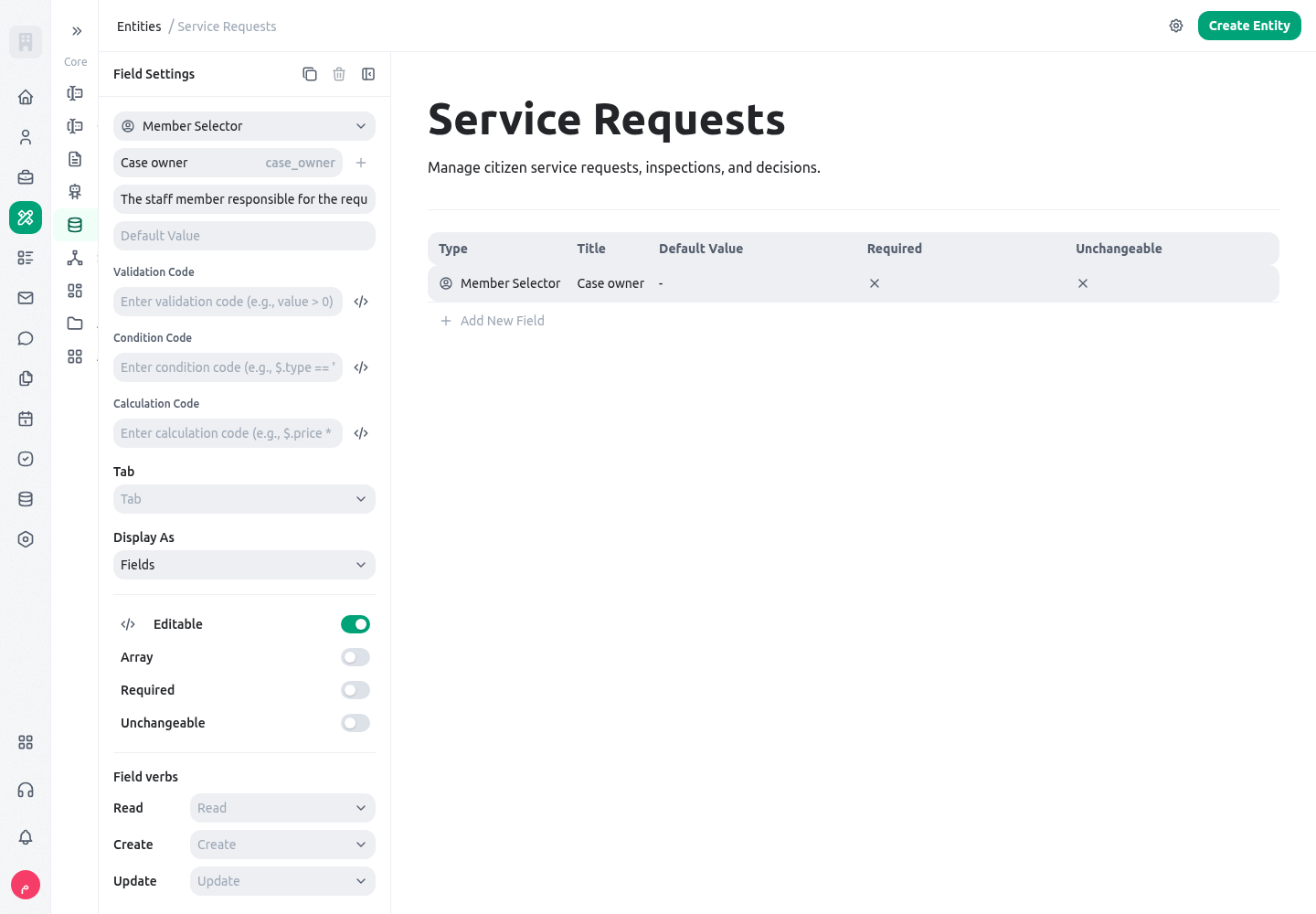Click the Case owner title field

tap(228, 163)
